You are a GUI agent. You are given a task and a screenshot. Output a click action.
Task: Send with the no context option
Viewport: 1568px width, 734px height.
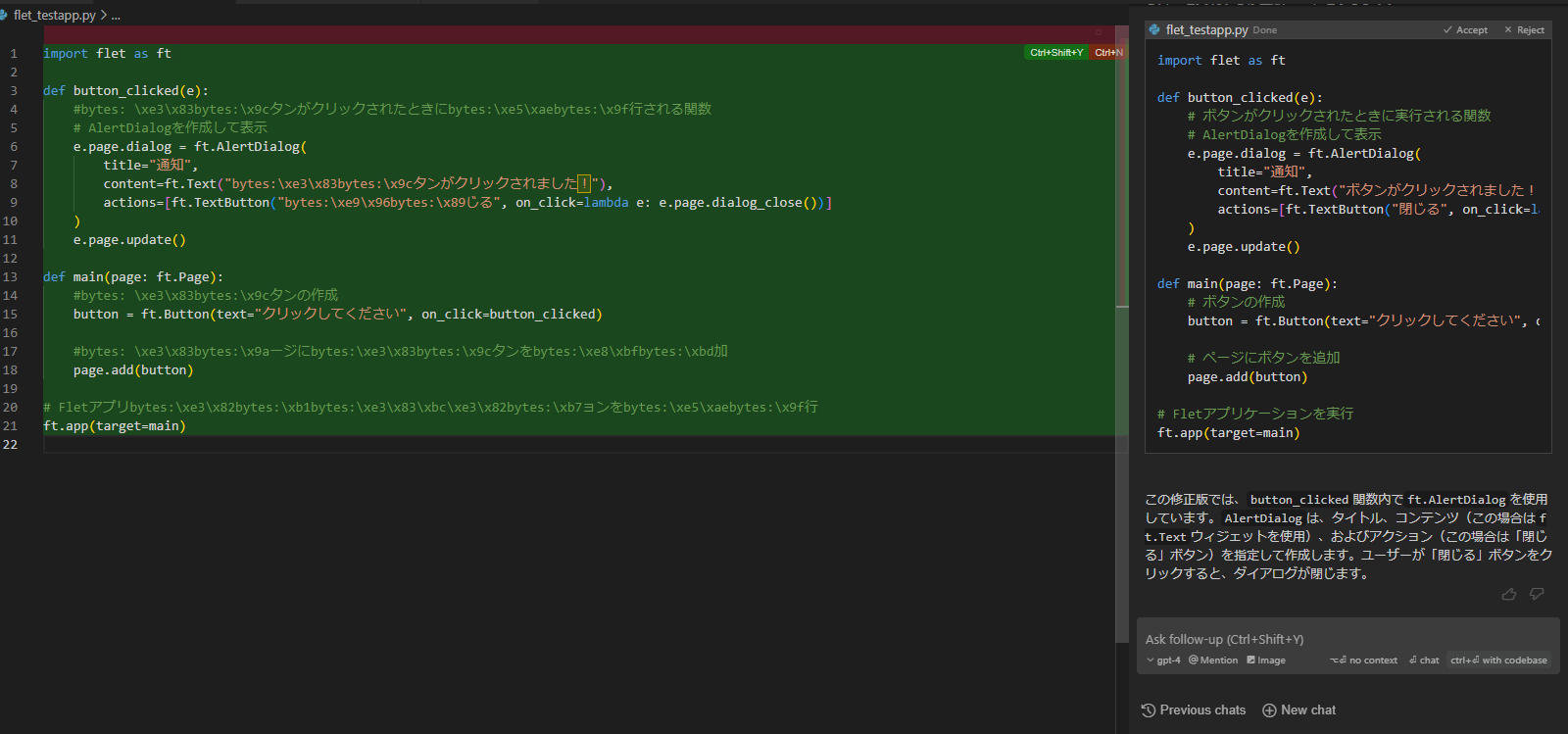(1363, 661)
